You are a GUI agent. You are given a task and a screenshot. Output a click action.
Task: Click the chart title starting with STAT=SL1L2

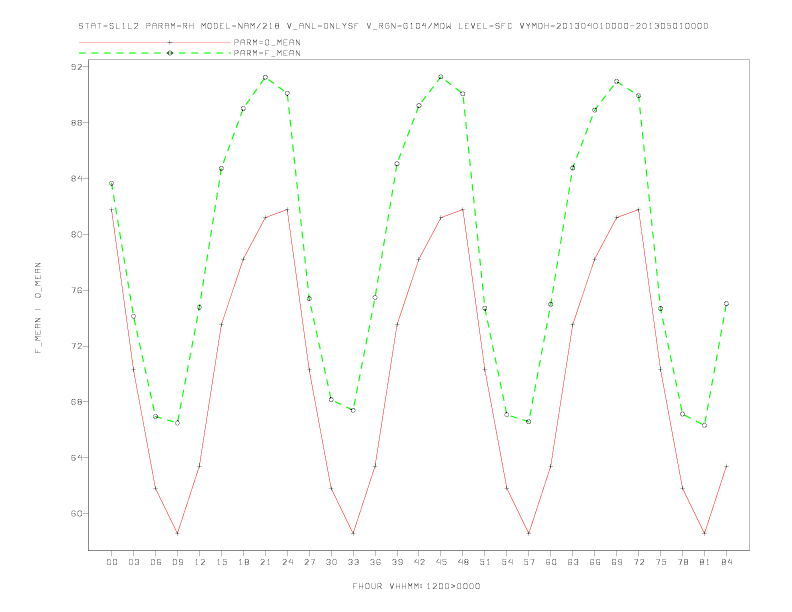pos(393,26)
